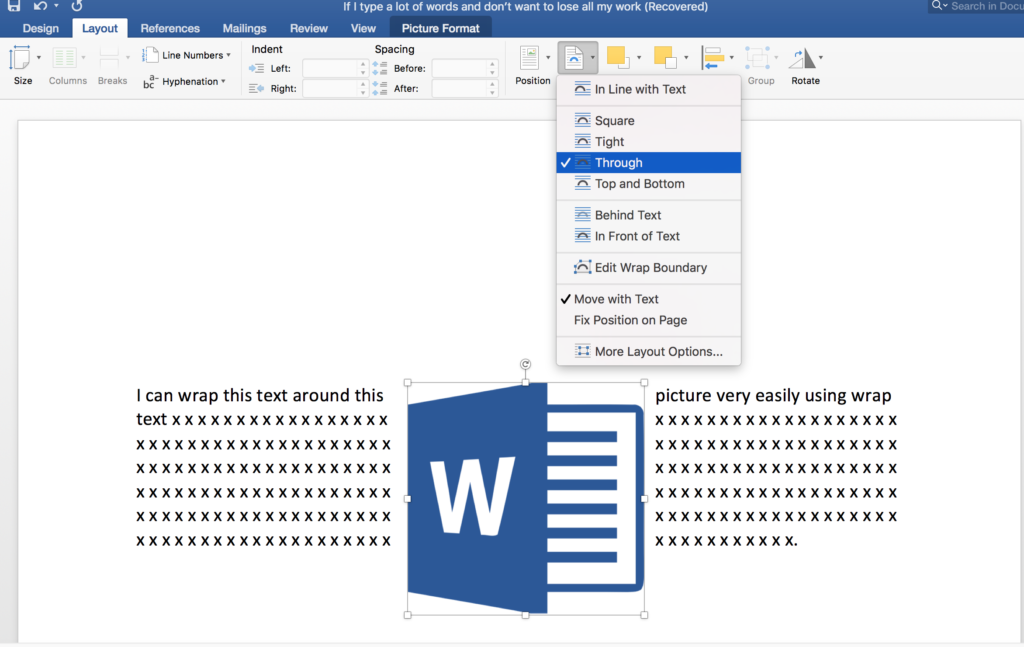
Task: Click the Redo/Repeat arrow icon
Action: point(76,6)
